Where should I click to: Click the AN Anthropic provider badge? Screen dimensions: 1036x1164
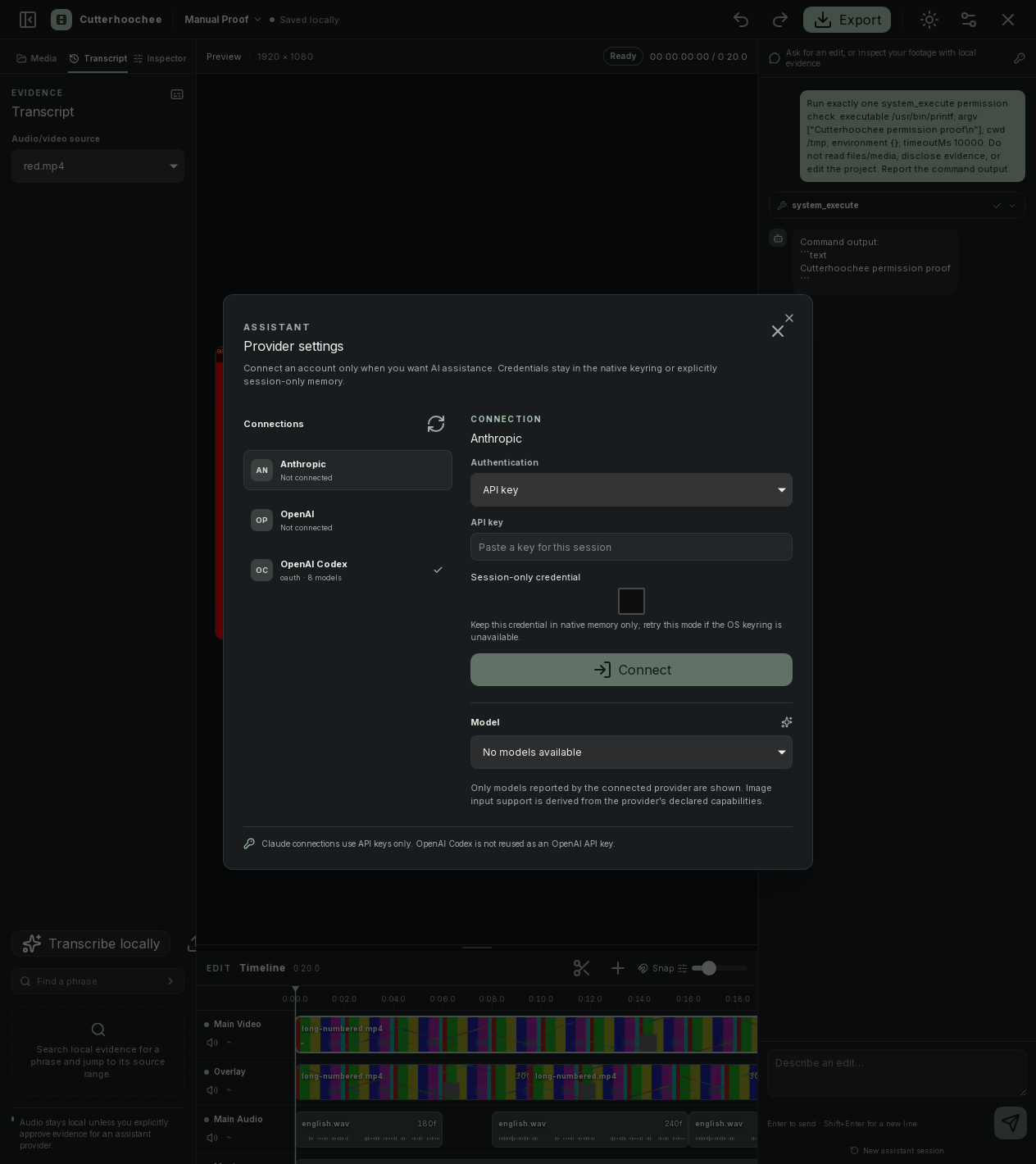click(261, 471)
